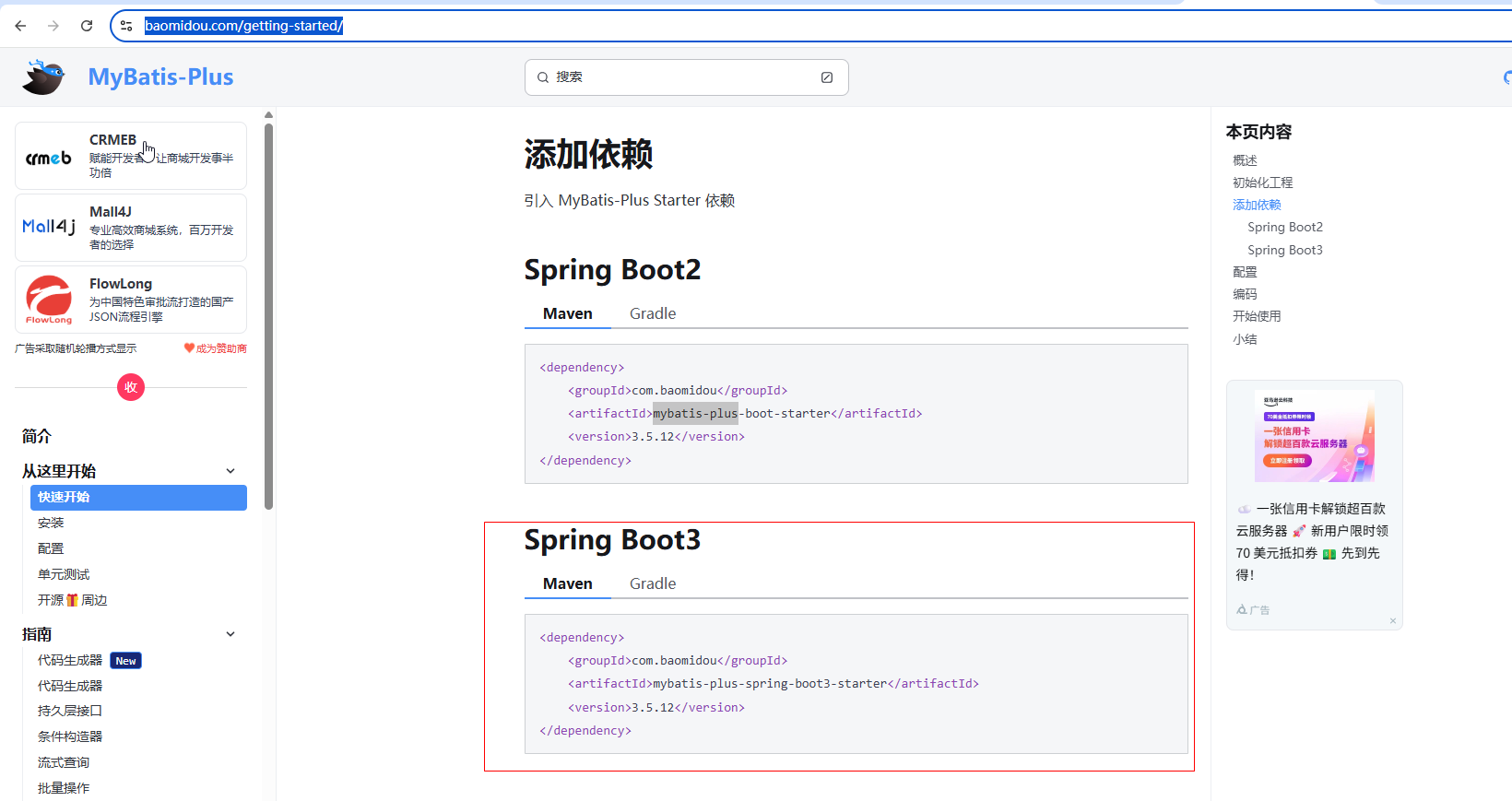Screen dimensions: 1512x801
Task: Click the search magnifier icon
Action: (543, 77)
